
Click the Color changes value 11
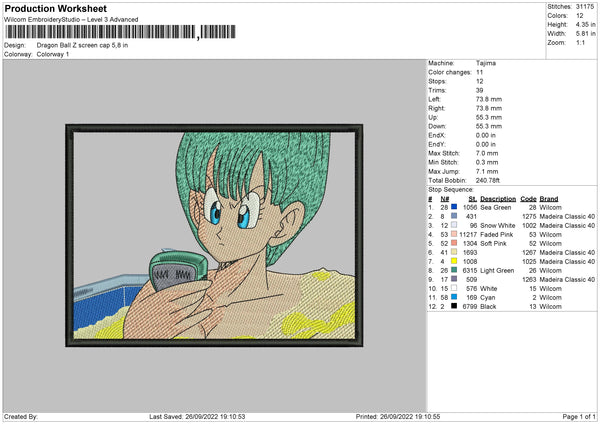pos(479,72)
